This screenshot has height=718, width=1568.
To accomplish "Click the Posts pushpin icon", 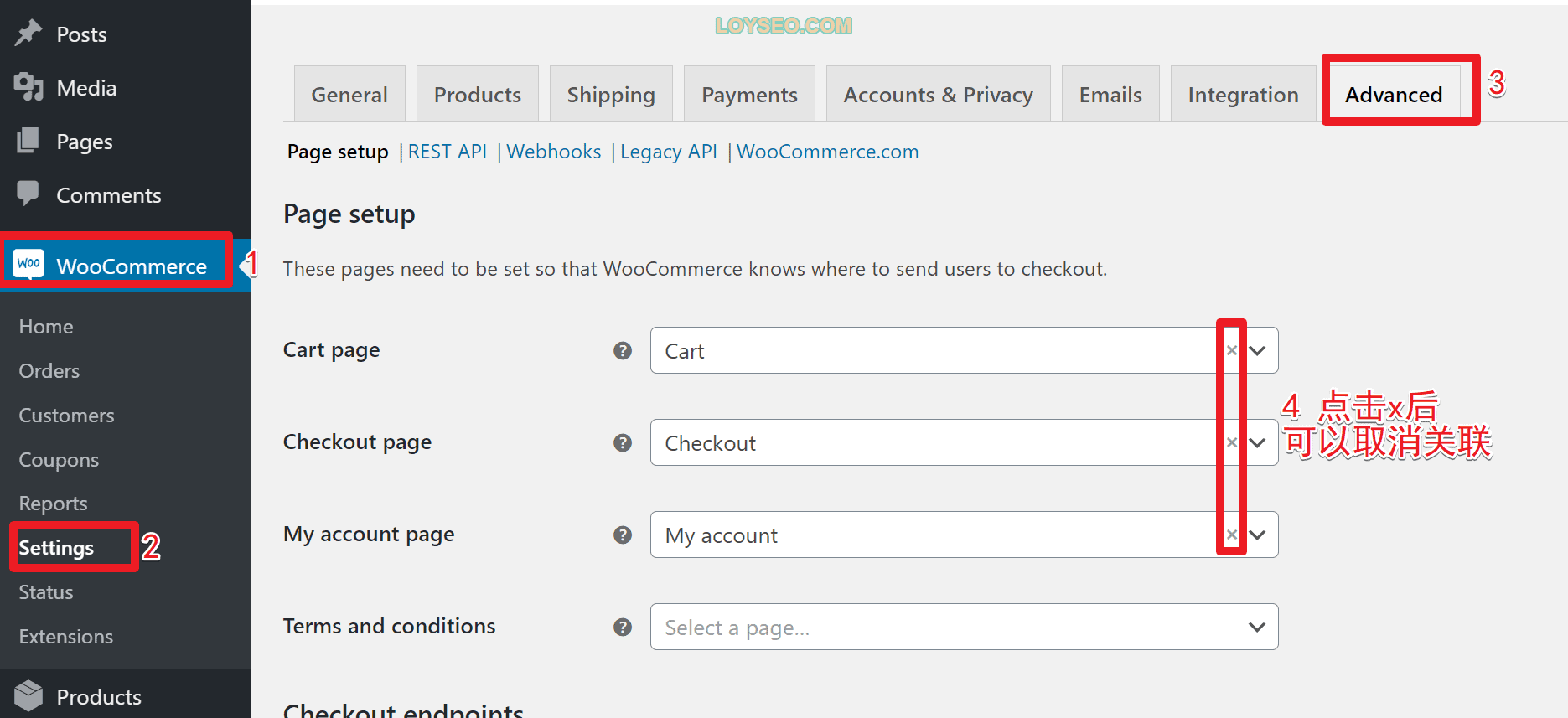I will point(28,34).
